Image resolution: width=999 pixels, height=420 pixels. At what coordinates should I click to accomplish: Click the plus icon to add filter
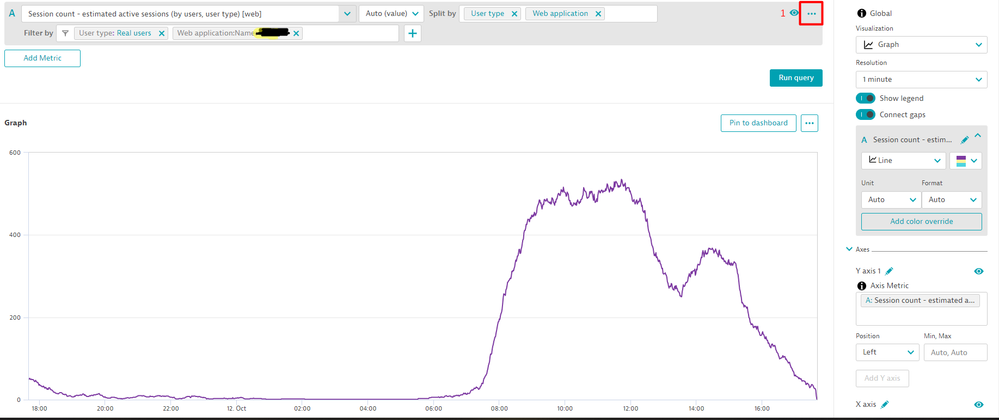(412, 33)
